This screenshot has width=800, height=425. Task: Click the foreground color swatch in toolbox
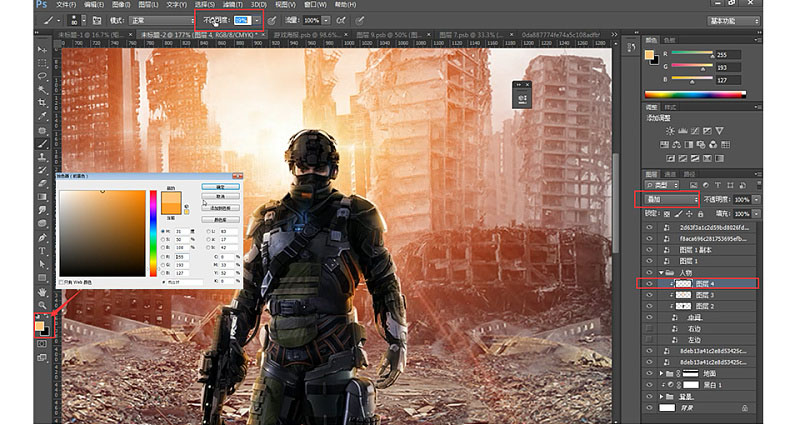tap(39, 326)
